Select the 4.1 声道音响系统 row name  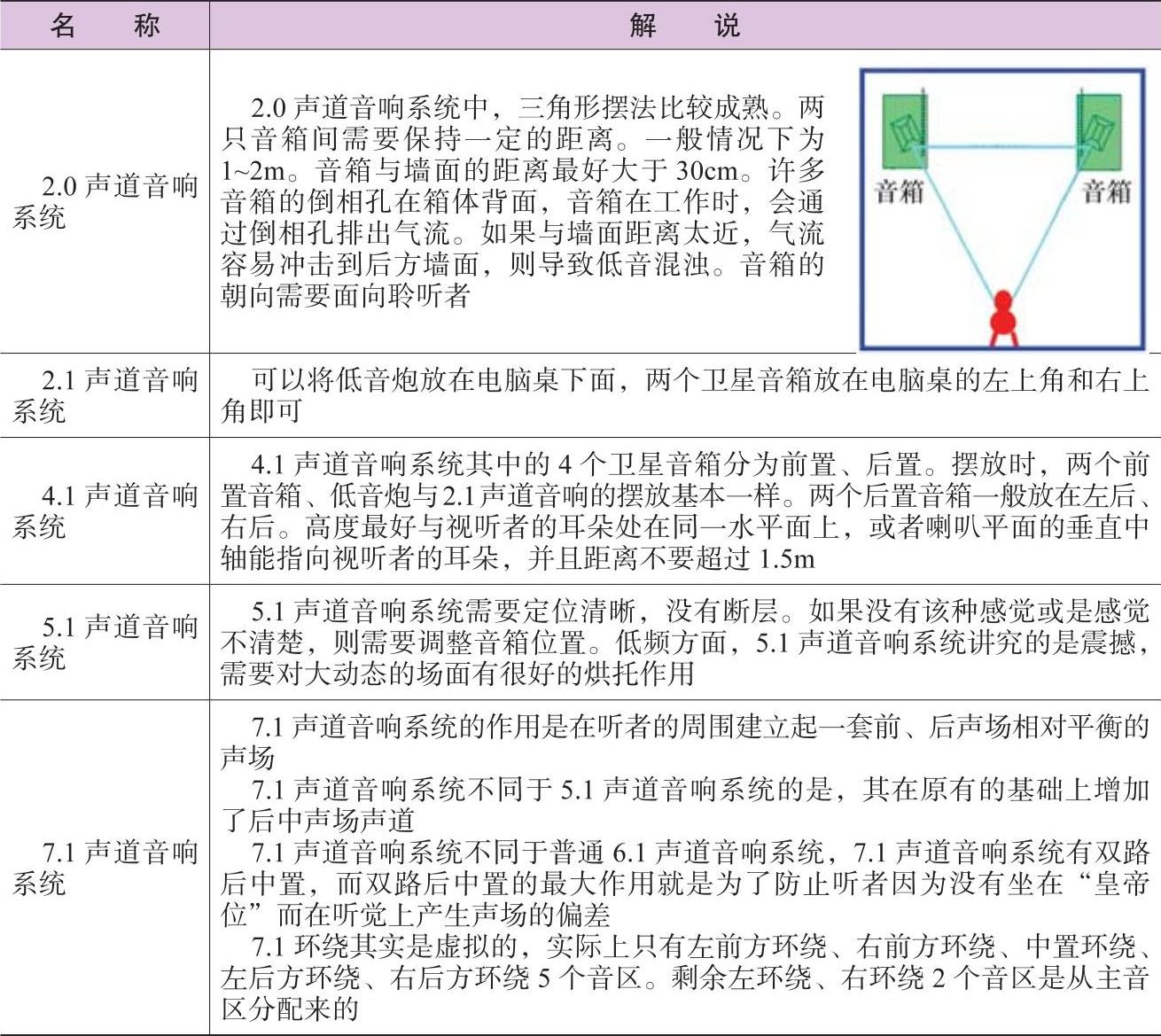pyautogui.click(x=105, y=510)
